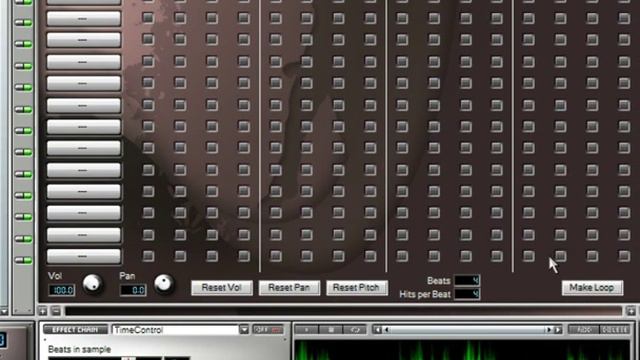Toggle the green LED of the second-from-bottom row
This screenshot has width=640, height=360.
pos(23,238)
